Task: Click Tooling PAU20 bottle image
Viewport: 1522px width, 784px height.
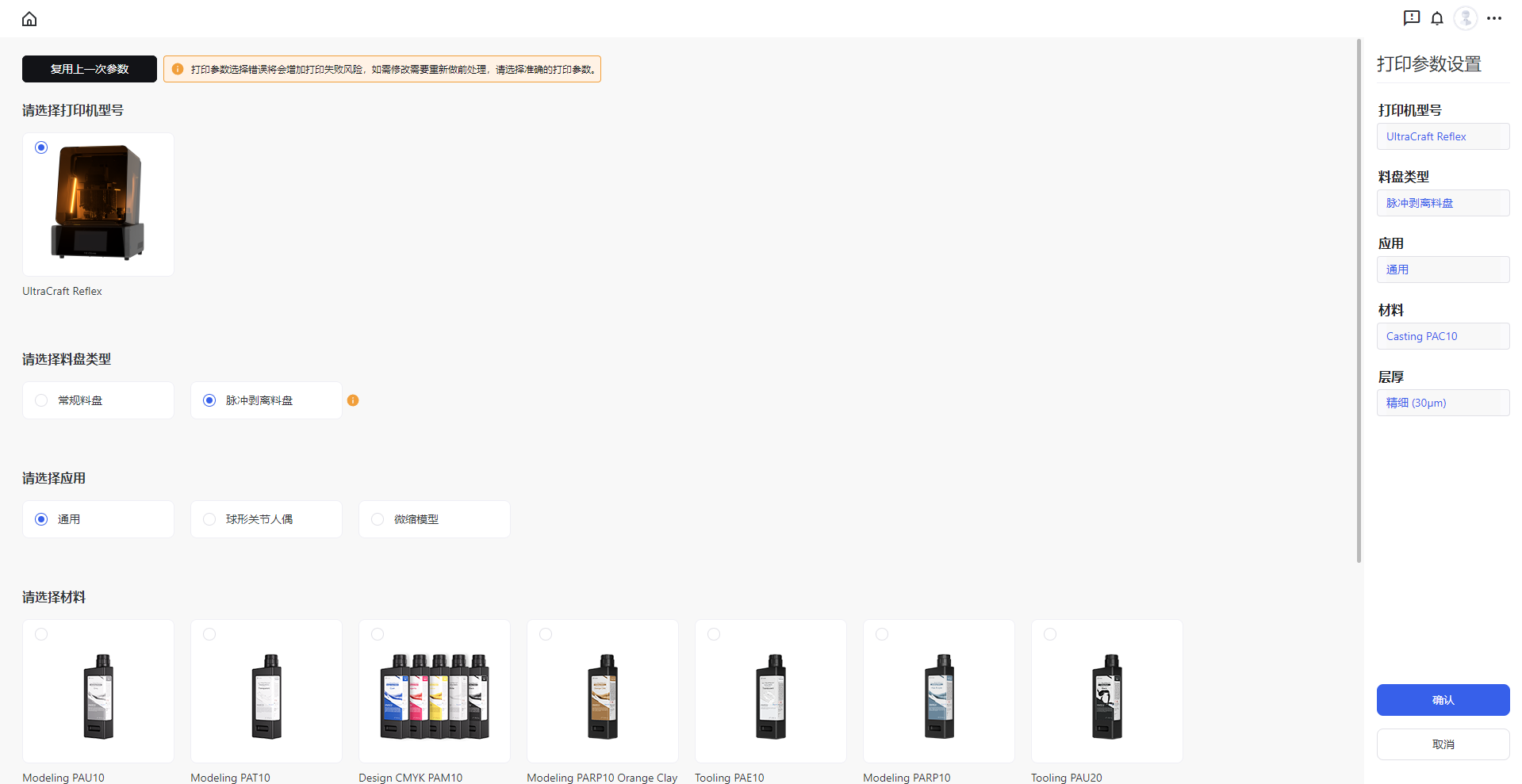Action: 1107,697
